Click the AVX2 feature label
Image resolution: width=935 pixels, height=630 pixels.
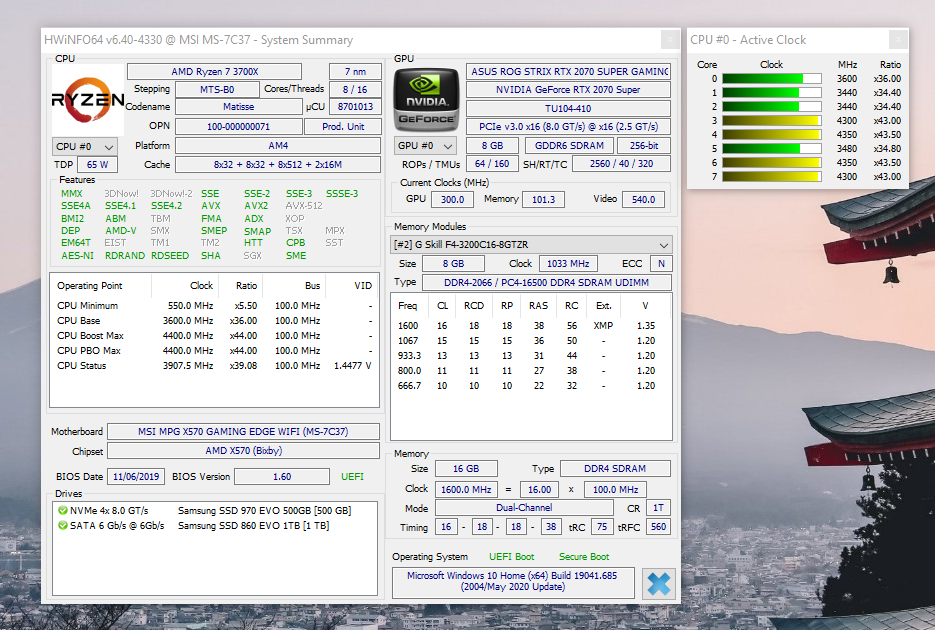256,206
